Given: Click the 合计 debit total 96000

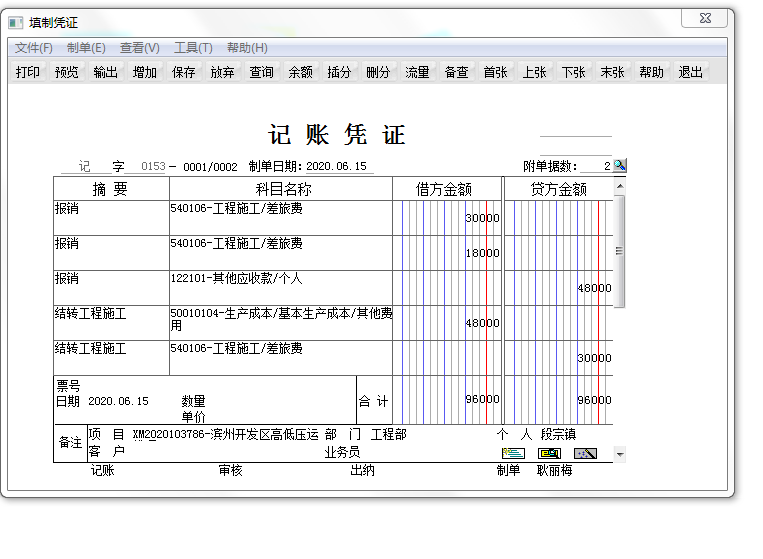Looking at the screenshot, I should [x=447, y=399].
